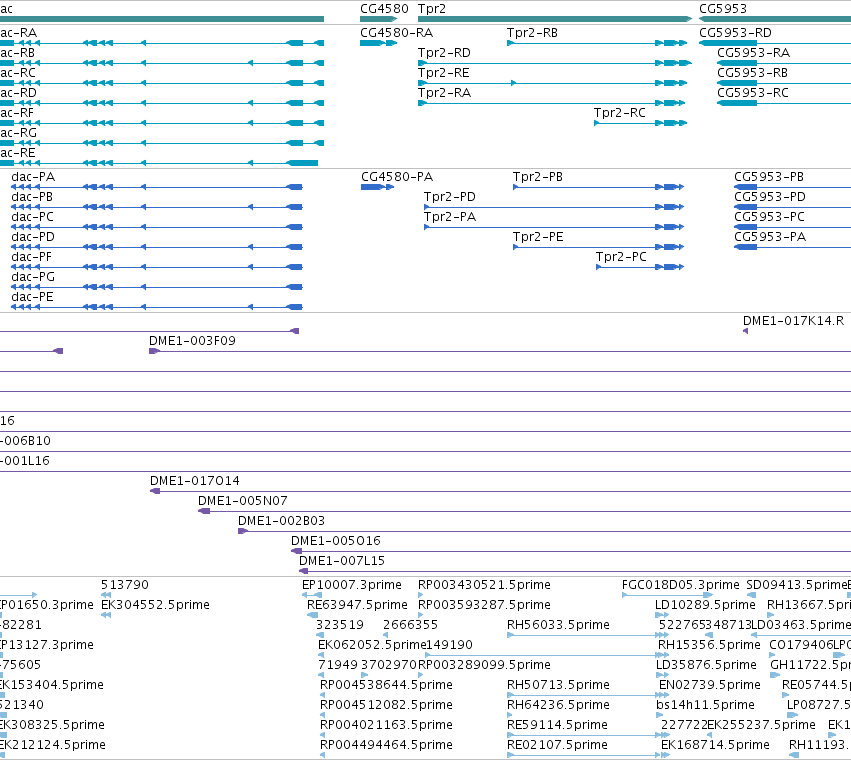The height and width of the screenshot is (760, 851).
Task: Click the Tpr2-PC protein label
Action: pos(621,257)
